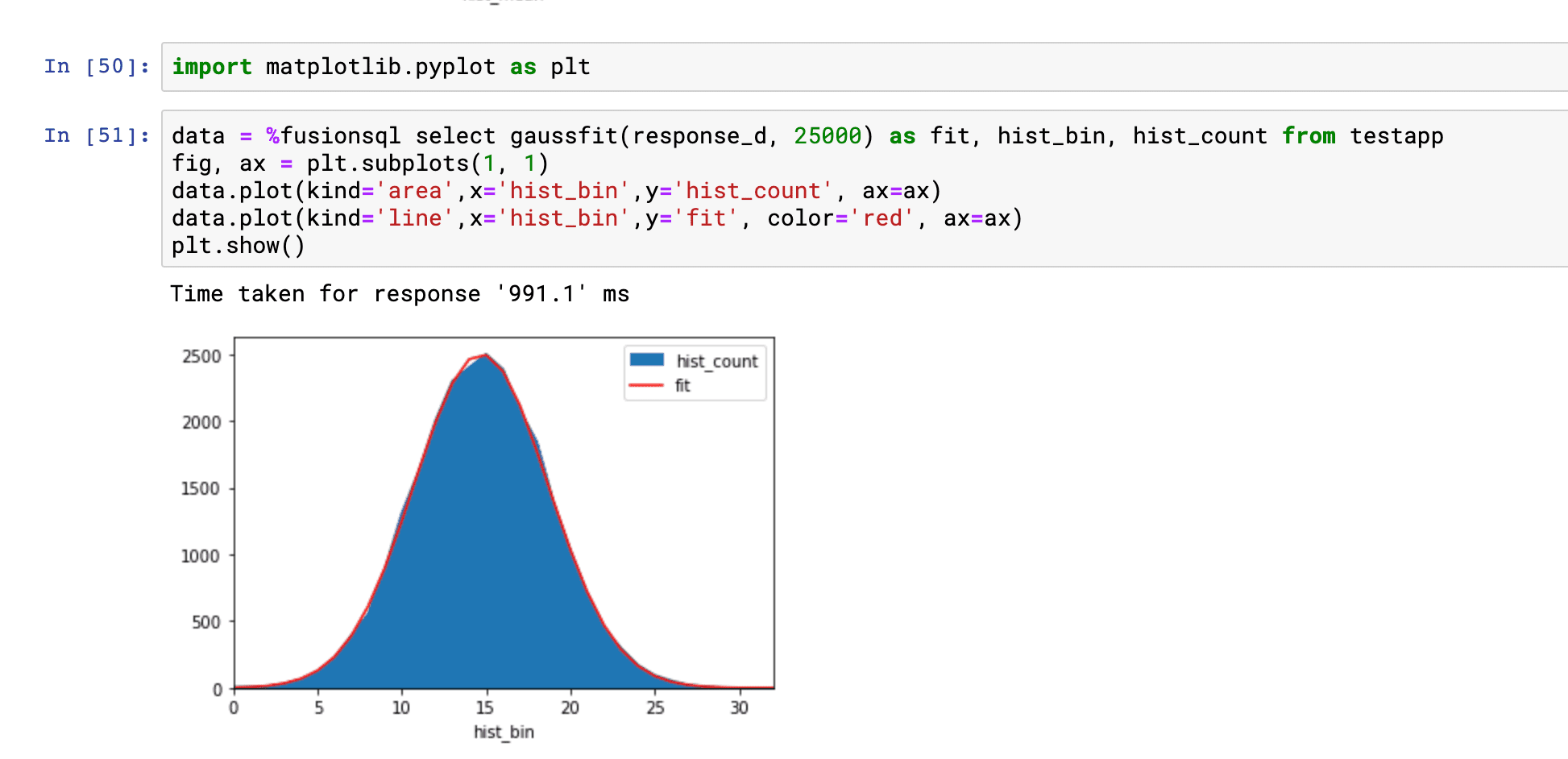Click the red fit line legend entry
1568x759 pixels.
[646, 385]
